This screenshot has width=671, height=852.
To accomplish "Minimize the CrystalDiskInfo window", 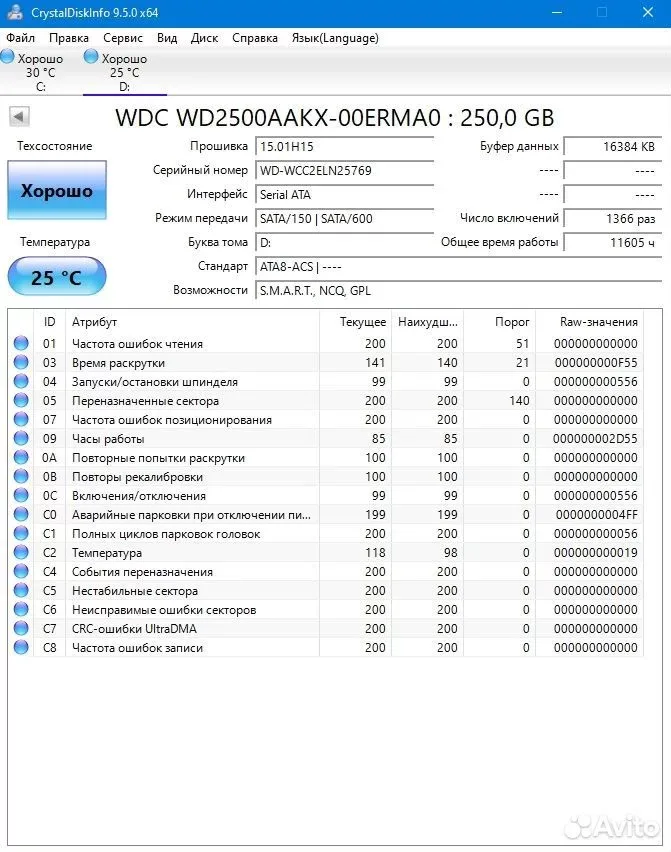I will pyautogui.click(x=557, y=12).
